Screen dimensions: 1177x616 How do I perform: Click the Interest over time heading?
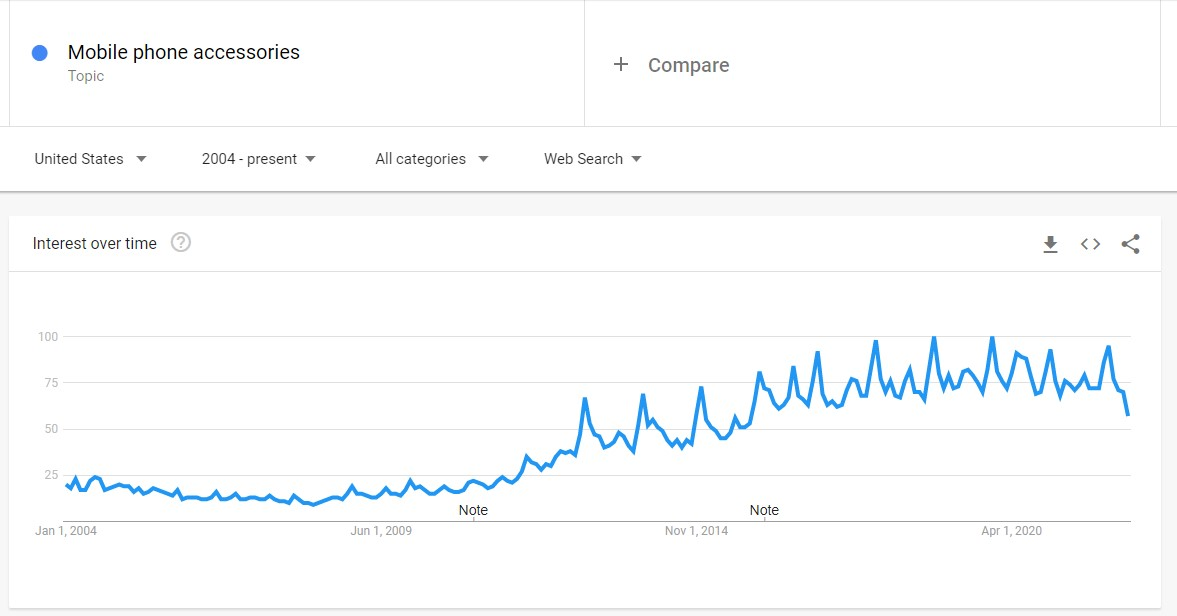pyautogui.click(x=95, y=243)
